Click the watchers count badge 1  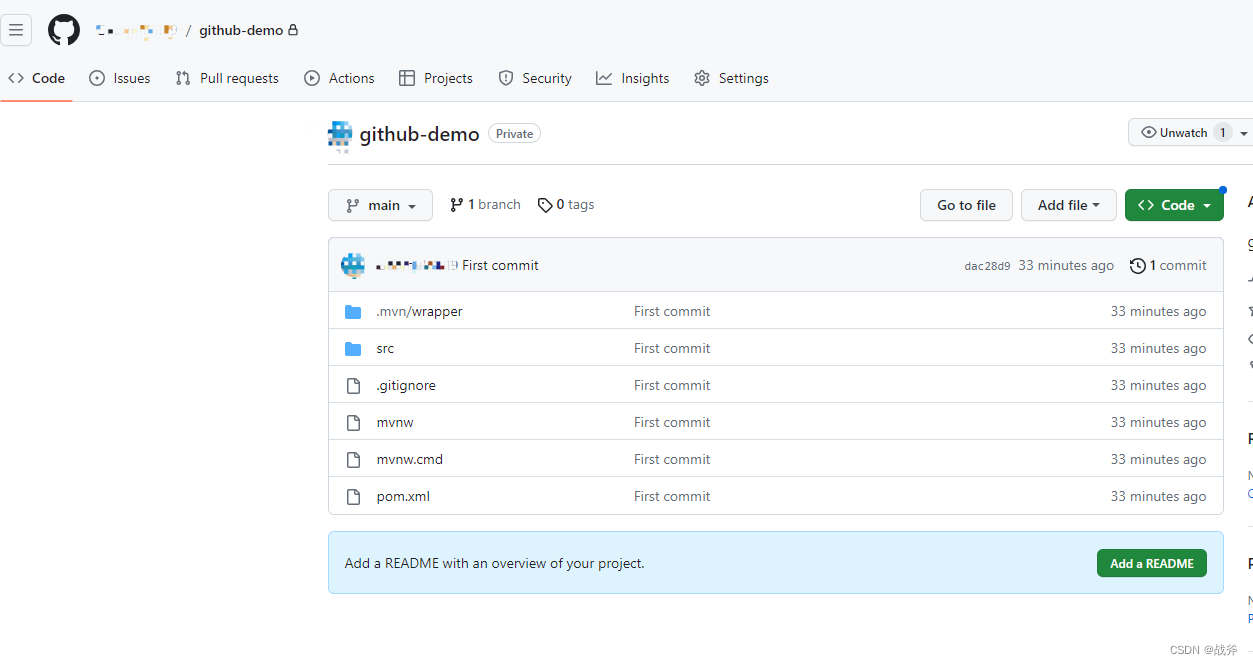click(1222, 132)
